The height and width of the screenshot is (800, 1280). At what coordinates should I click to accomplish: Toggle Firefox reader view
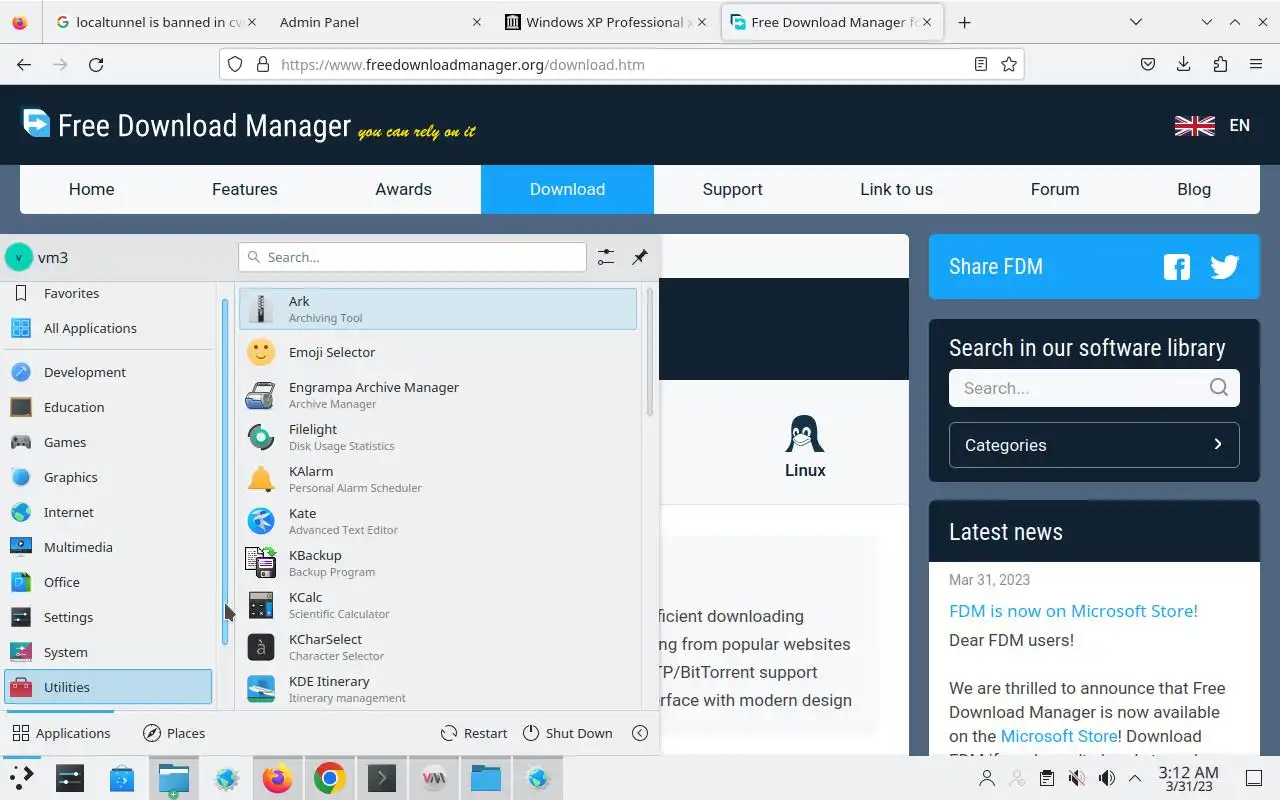981,64
